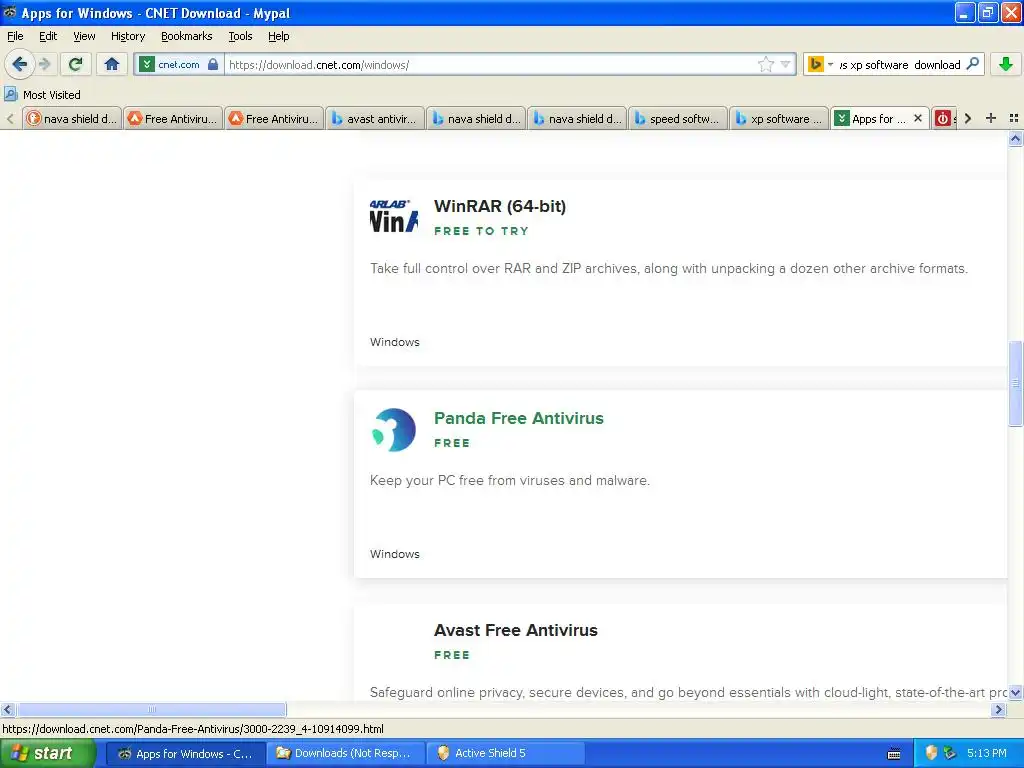This screenshot has height=768, width=1024.
Task: Click the horizontal scrollbar thumb
Action: tap(151, 709)
